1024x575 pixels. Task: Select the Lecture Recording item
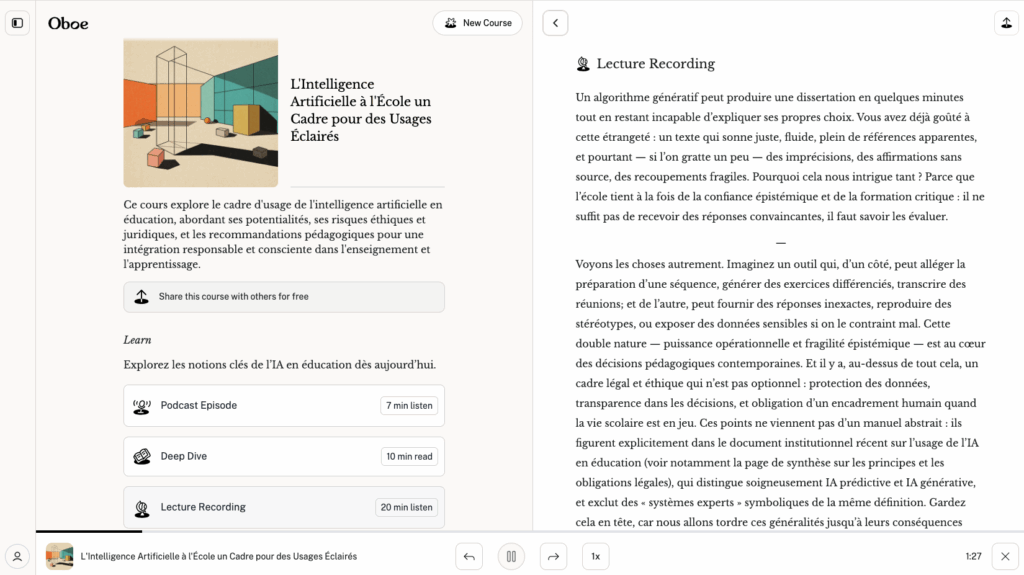coord(284,507)
